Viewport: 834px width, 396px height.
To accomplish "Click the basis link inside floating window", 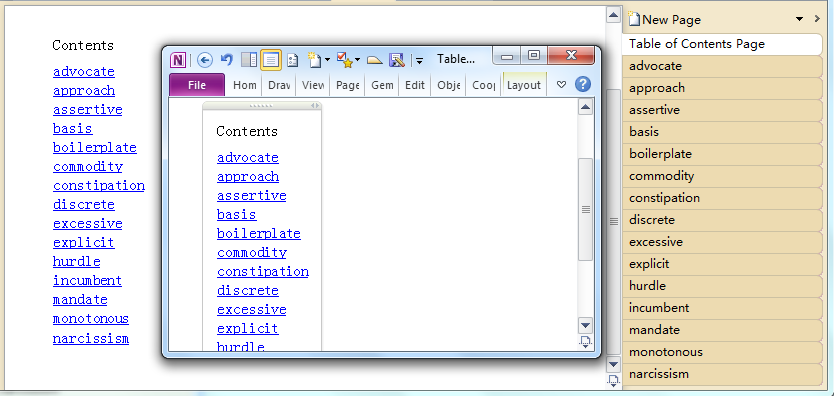I will [x=236, y=215].
